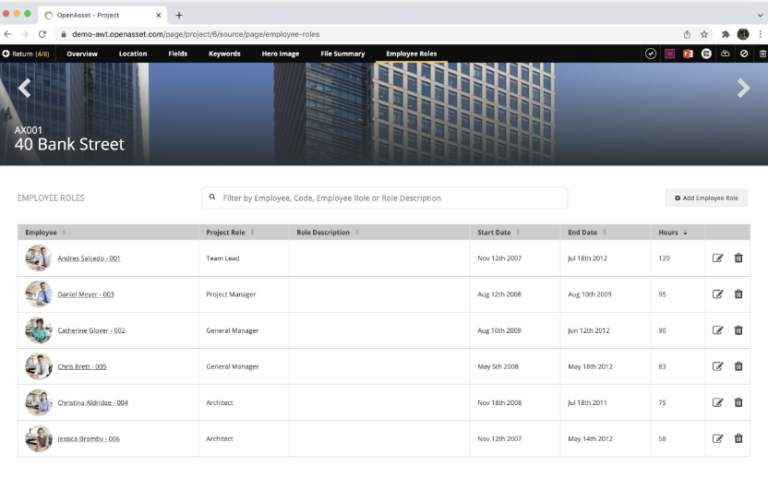
Task: Sort table by Employee column
Action: click(x=42, y=232)
